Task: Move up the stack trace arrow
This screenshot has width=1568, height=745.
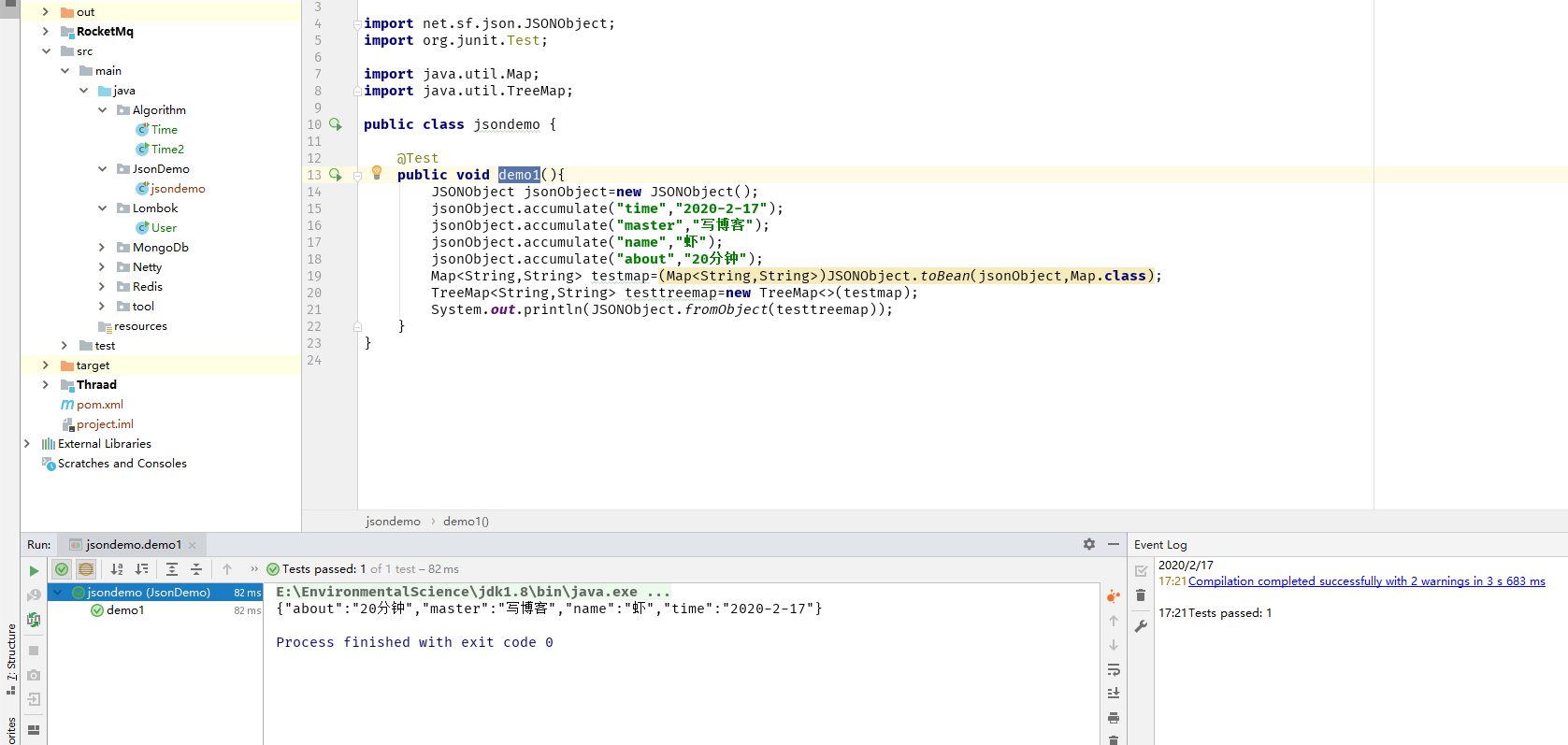Action: (x=1114, y=621)
